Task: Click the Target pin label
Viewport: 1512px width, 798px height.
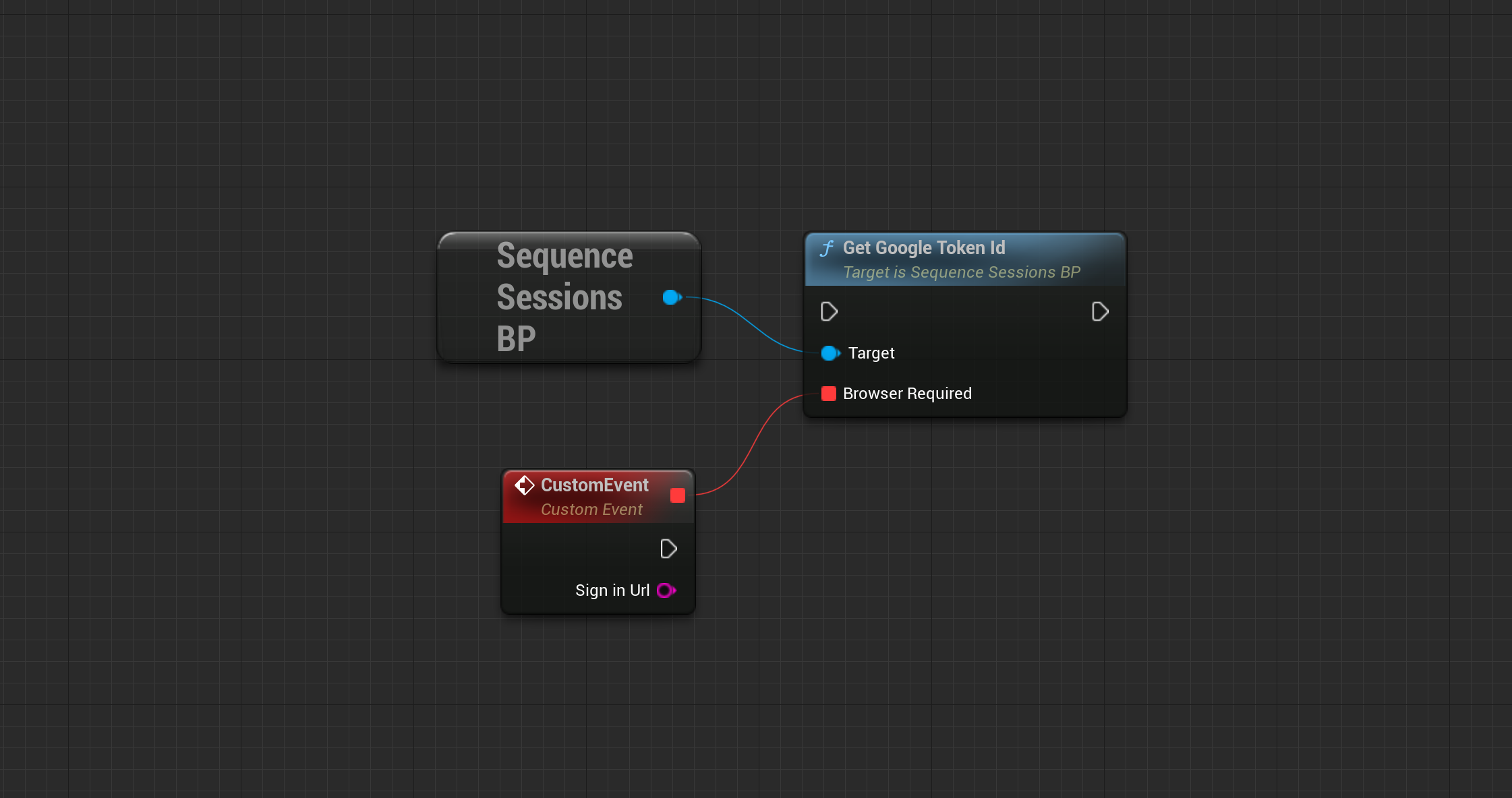Action: tap(871, 353)
